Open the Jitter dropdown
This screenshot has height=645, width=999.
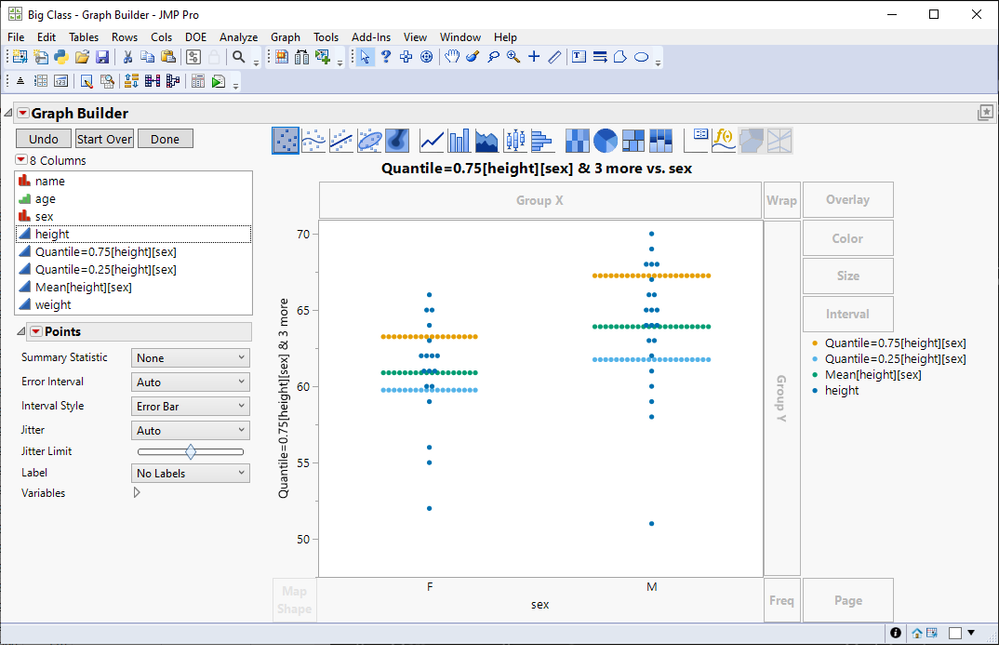click(x=190, y=430)
